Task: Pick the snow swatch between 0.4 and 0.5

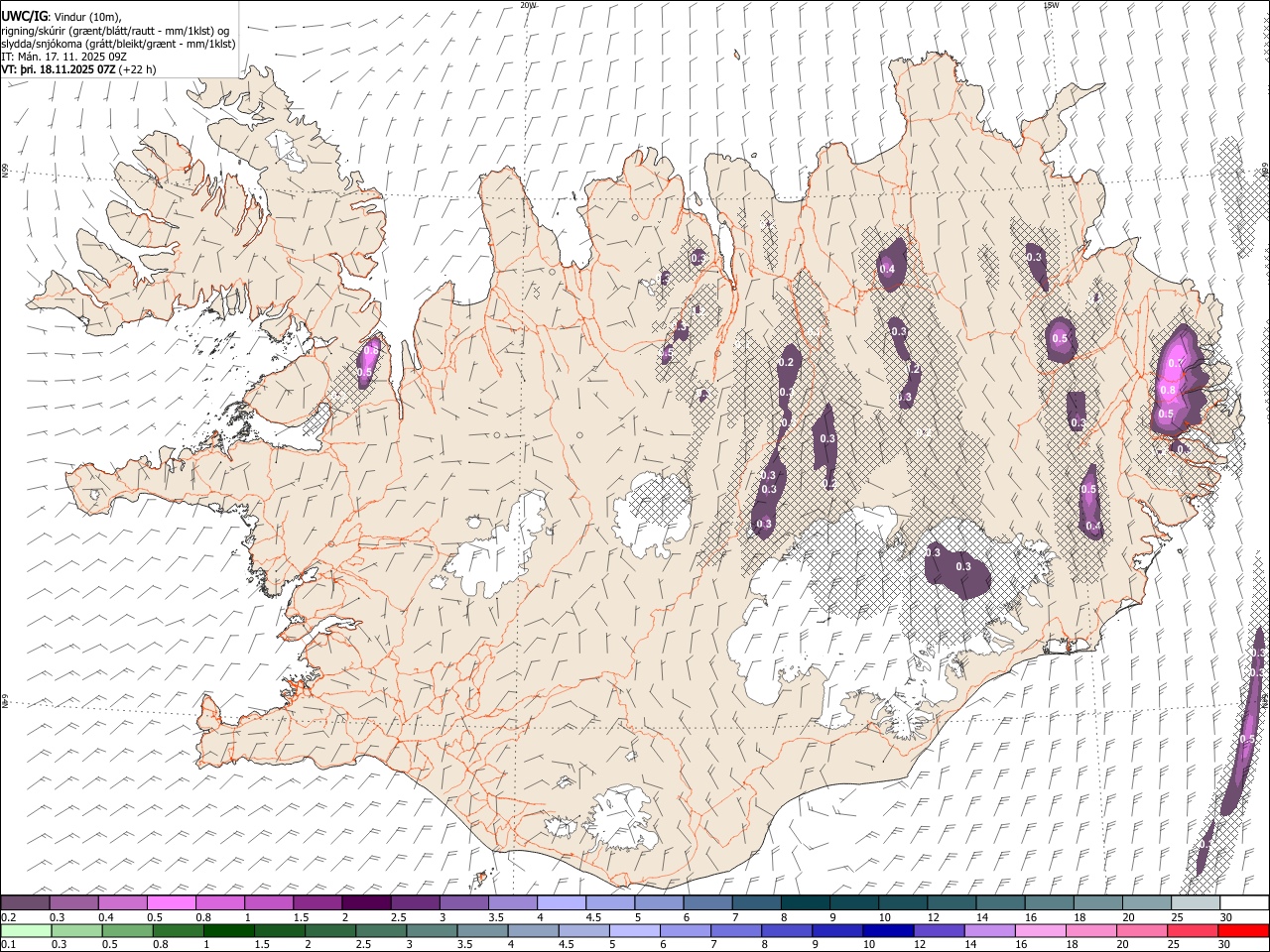Action: coord(123,902)
